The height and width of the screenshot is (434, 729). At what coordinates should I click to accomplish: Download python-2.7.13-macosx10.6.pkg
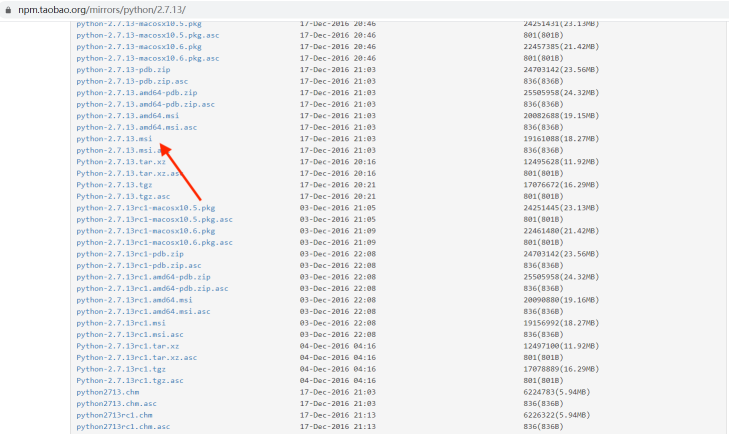pyautogui.click(x=139, y=47)
